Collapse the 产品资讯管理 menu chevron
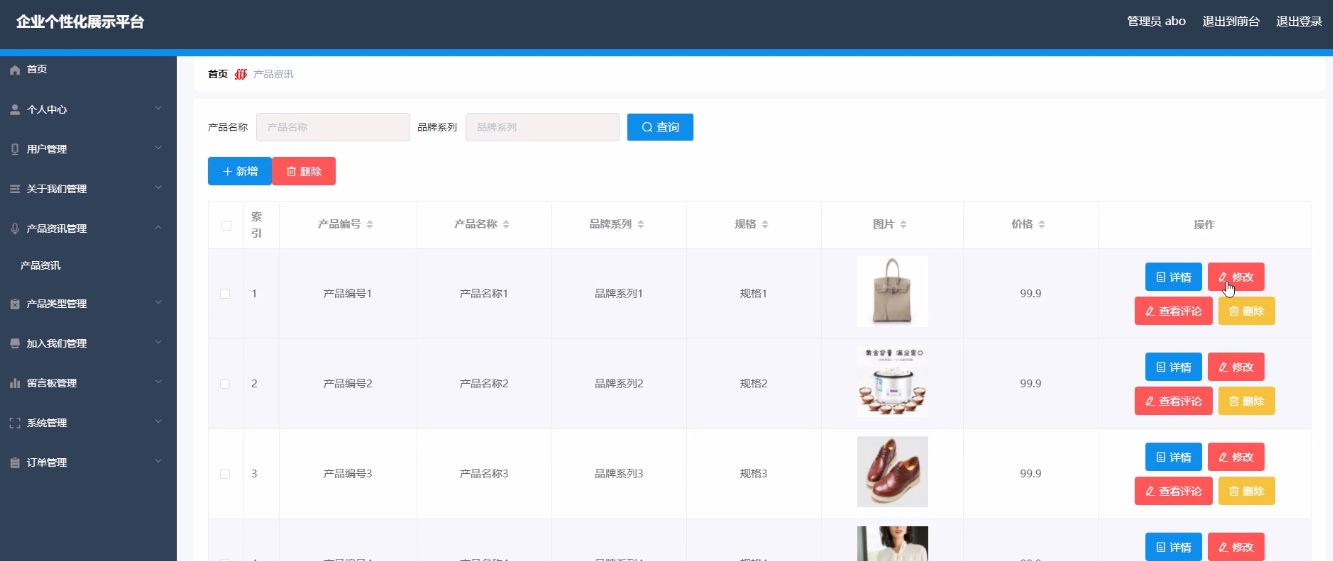Viewport: 1333px width, 561px height. [158, 228]
